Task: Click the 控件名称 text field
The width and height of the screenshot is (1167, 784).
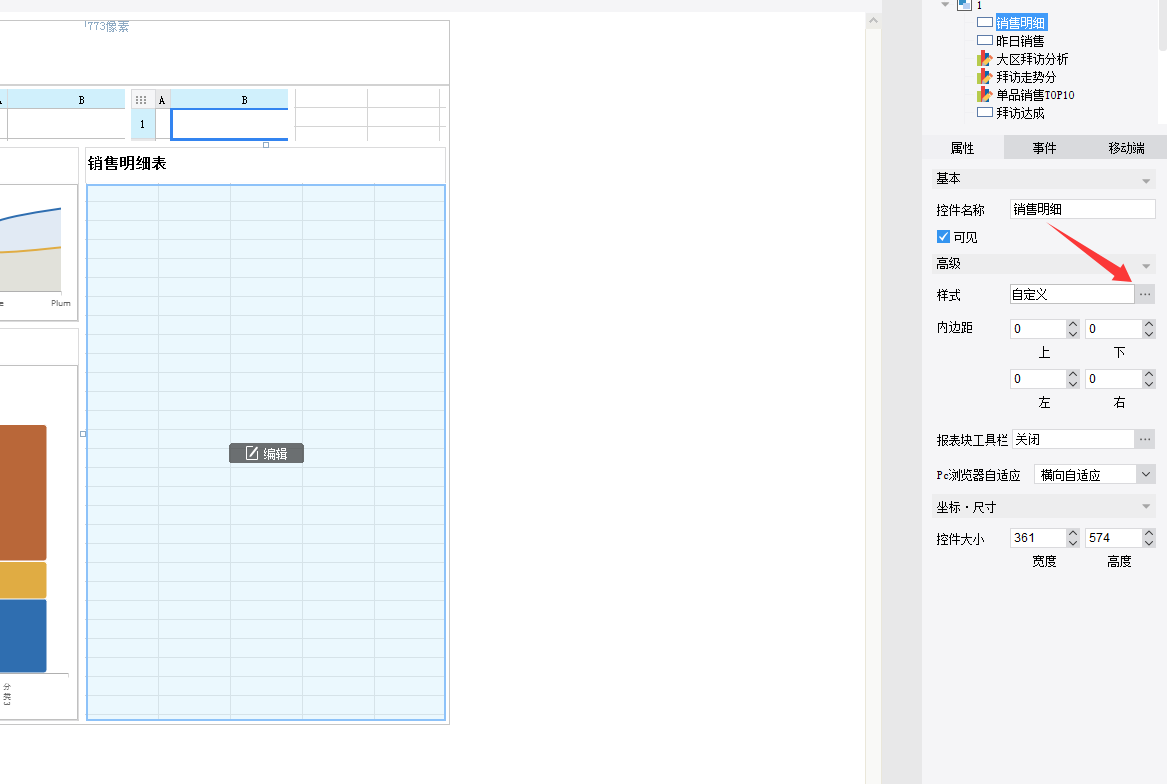Action: point(1082,209)
